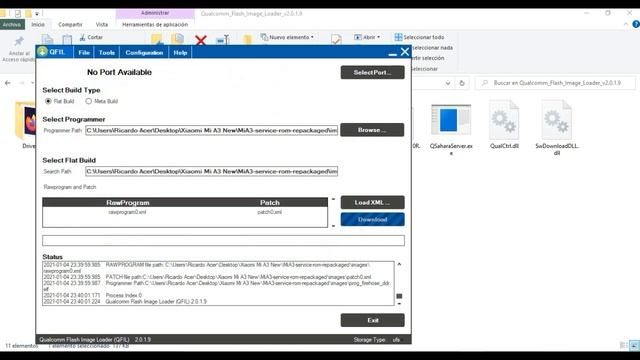Switch to Vista ribbon tab in Explorer
The width and height of the screenshot is (640, 360).
[x=102, y=24]
